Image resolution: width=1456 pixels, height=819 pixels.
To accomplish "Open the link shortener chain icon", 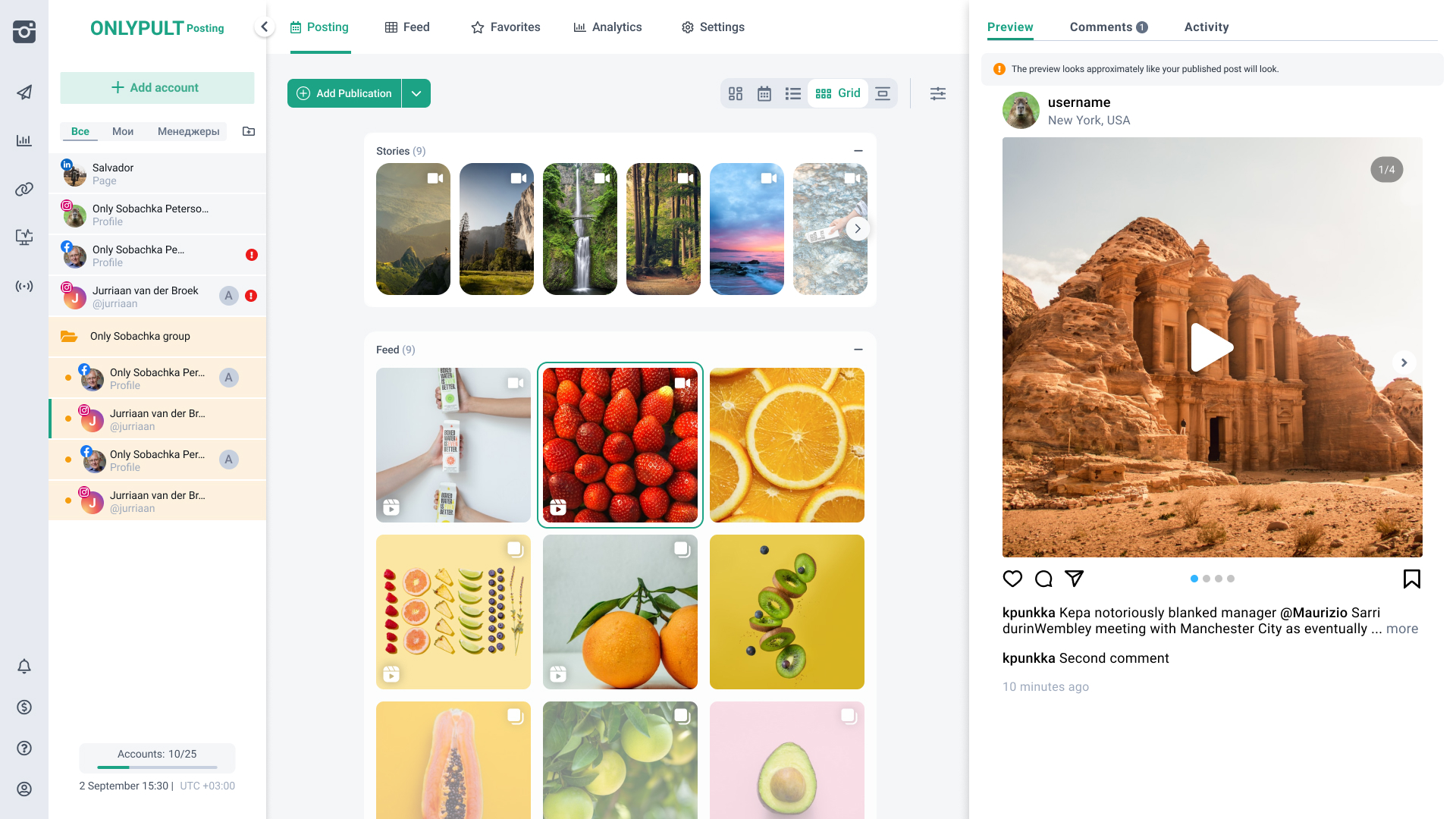I will click(x=24, y=189).
